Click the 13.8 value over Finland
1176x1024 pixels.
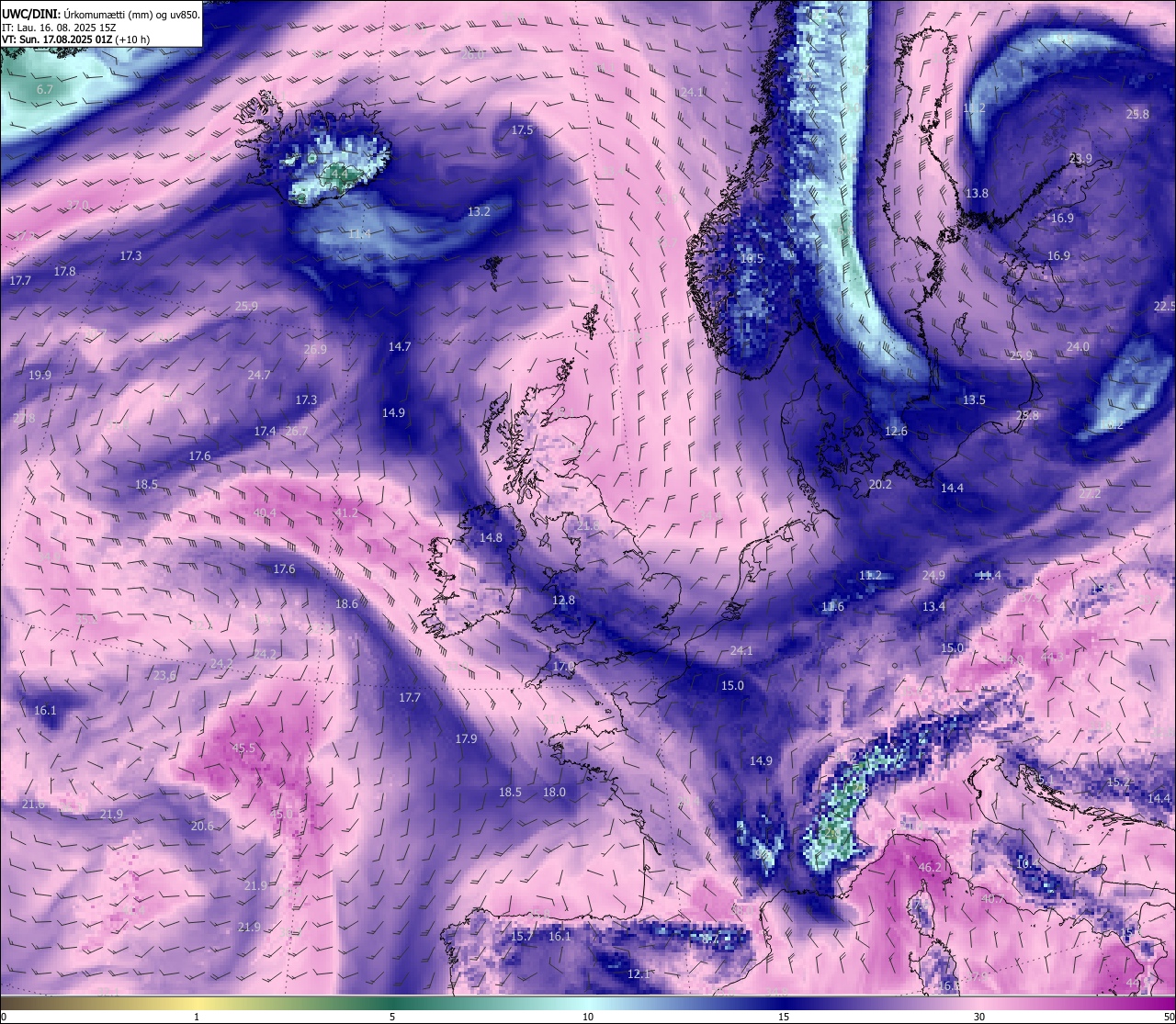977,193
